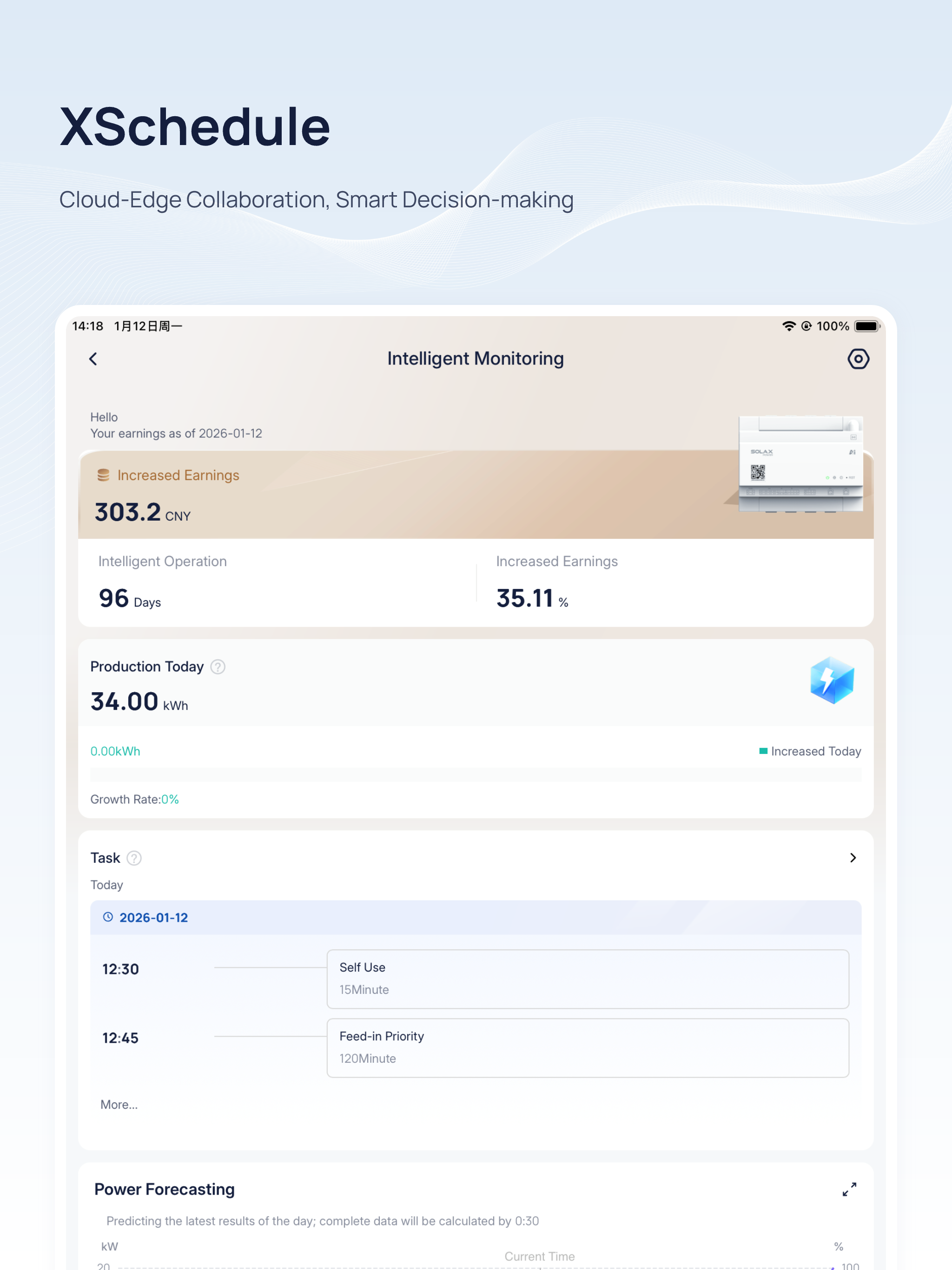Tap the SOLAX device image thumbnail
952x1270 pixels.
point(800,465)
